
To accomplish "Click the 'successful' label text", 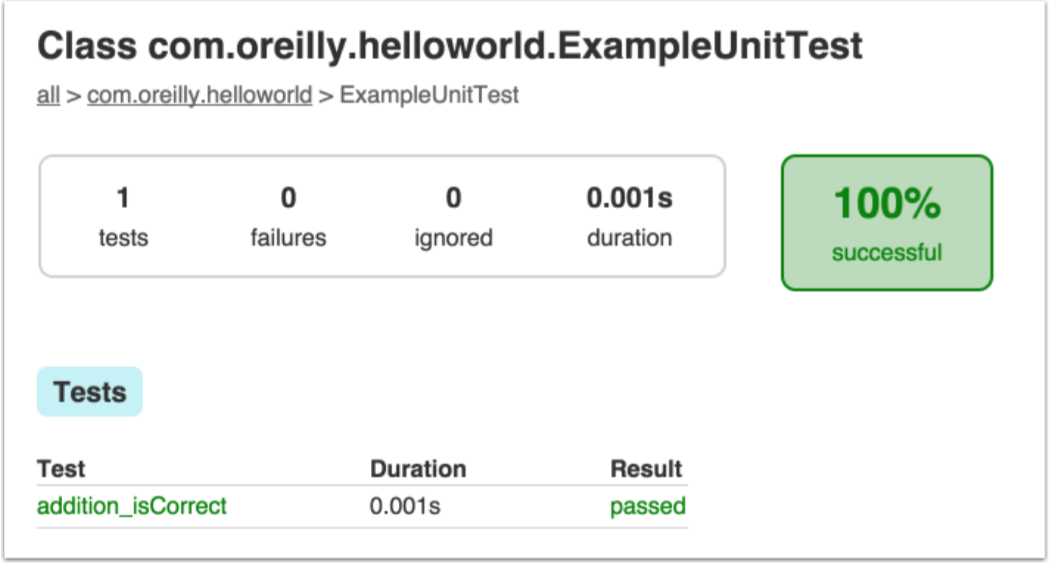I will point(887,253).
